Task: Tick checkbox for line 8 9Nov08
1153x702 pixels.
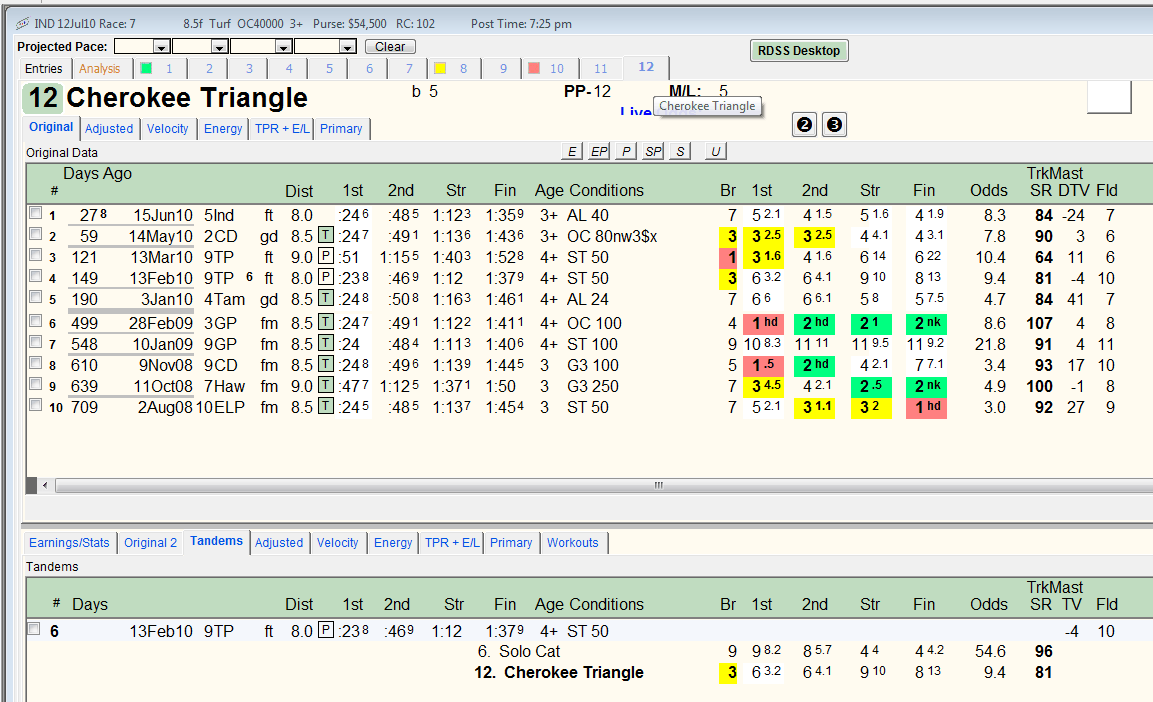Action: (x=35, y=363)
